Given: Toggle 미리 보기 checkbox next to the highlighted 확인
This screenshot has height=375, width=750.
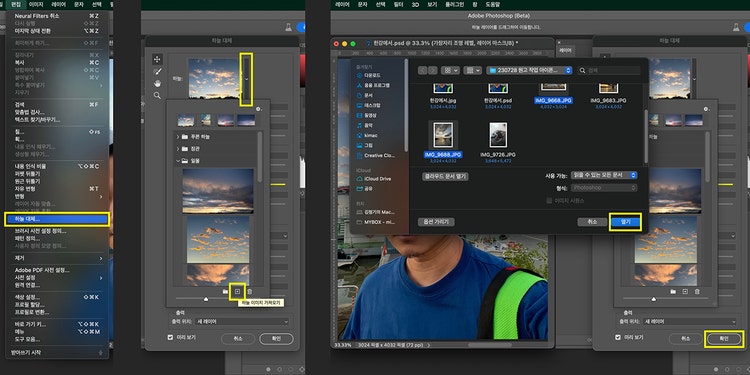Looking at the screenshot, I should pyautogui.click(x=618, y=337).
